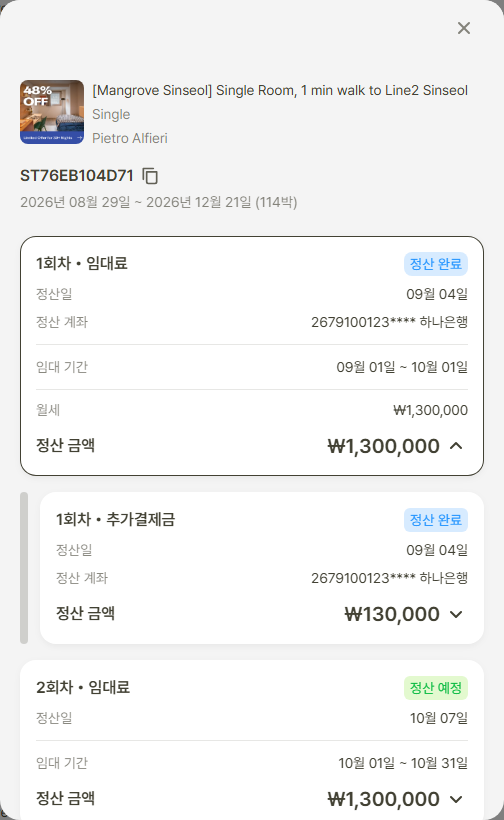Expand the 2회차 임대료 settlement amount
The width and height of the screenshot is (504, 820).
pos(456,799)
